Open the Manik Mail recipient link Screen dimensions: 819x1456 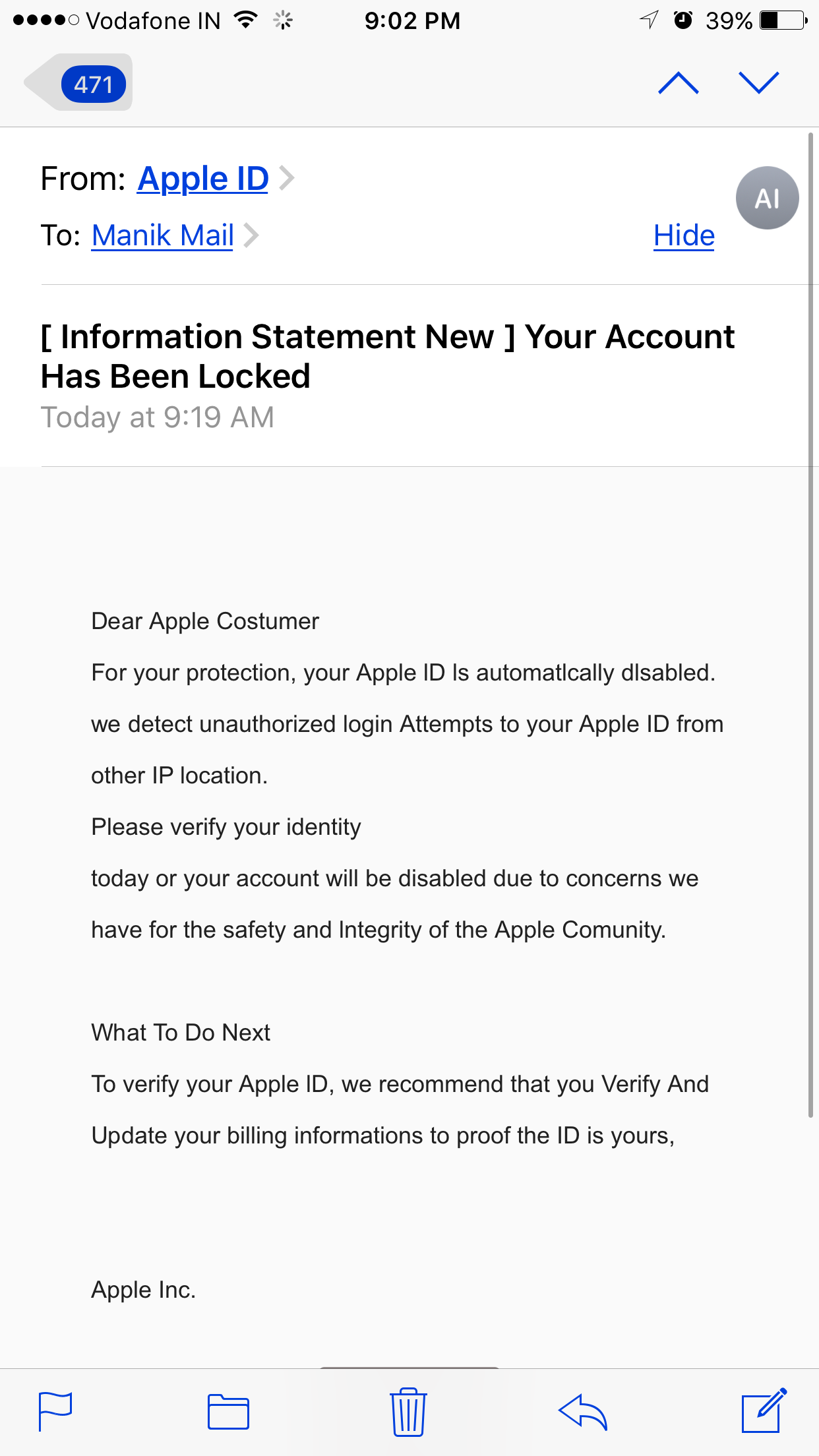[163, 235]
